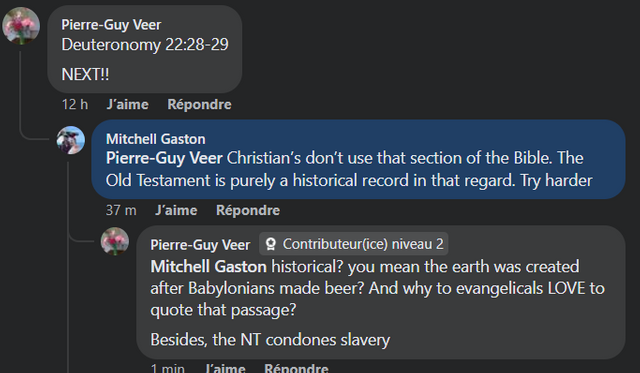
Task: Click the Pierre-Guy Veer name on the Deuteronomy comment
Action: (x=111, y=25)
